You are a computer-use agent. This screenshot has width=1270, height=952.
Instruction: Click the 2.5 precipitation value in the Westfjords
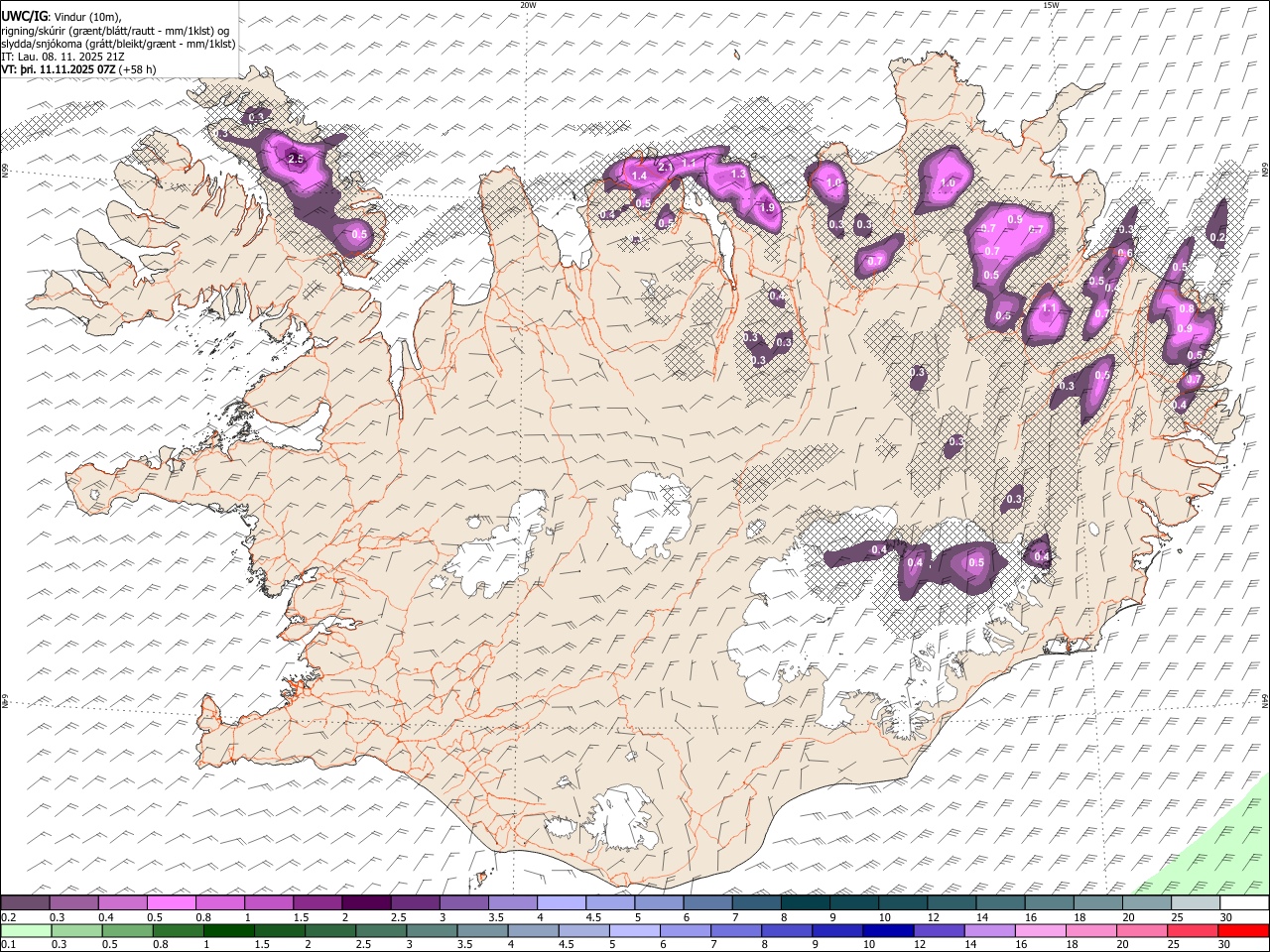point(296,159)
